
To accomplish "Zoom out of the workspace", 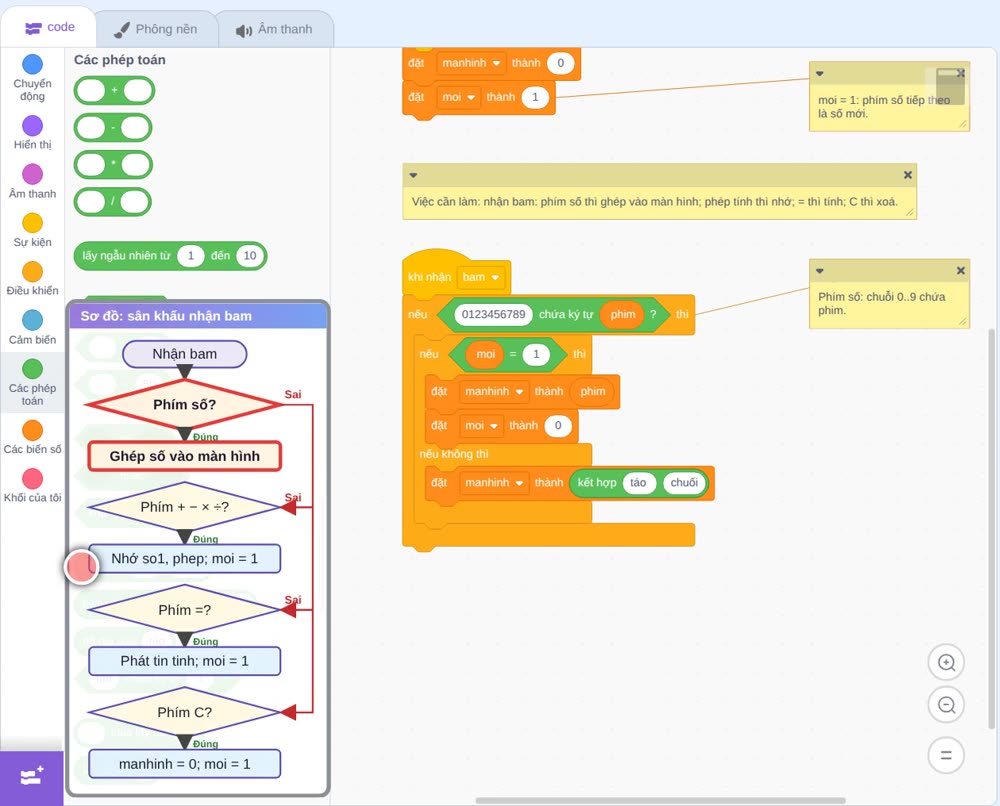I will coord(946,705).
